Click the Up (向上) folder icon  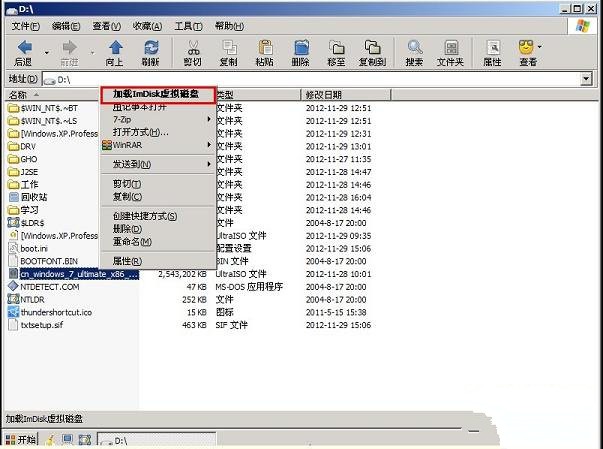115,48
